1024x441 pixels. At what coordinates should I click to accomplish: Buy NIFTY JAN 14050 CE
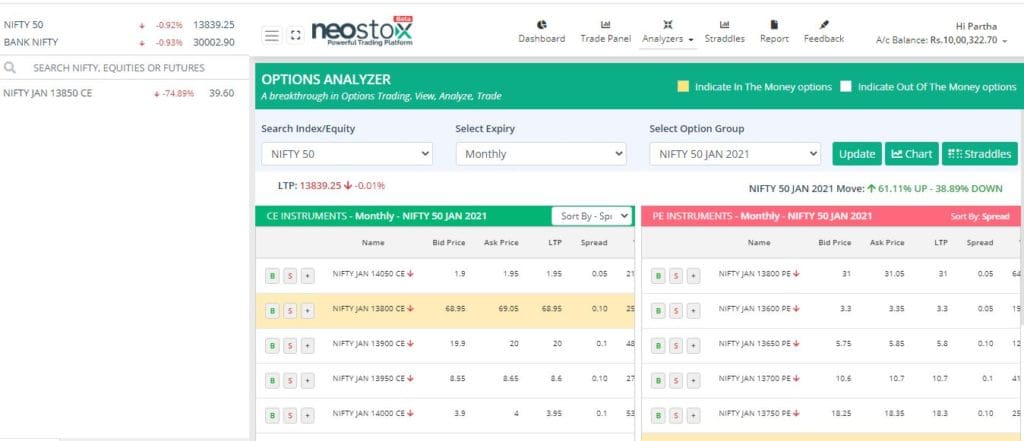272,276
